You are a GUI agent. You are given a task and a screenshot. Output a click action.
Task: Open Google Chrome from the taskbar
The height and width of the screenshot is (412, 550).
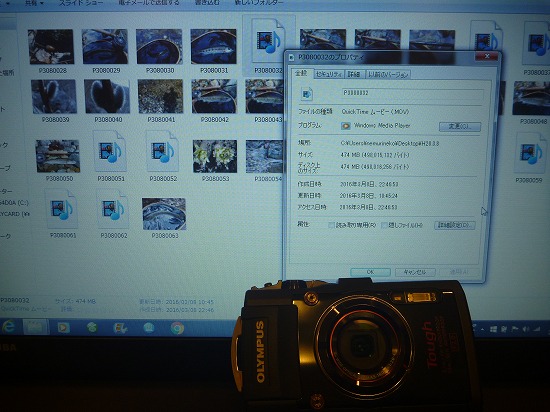(177, 328)
